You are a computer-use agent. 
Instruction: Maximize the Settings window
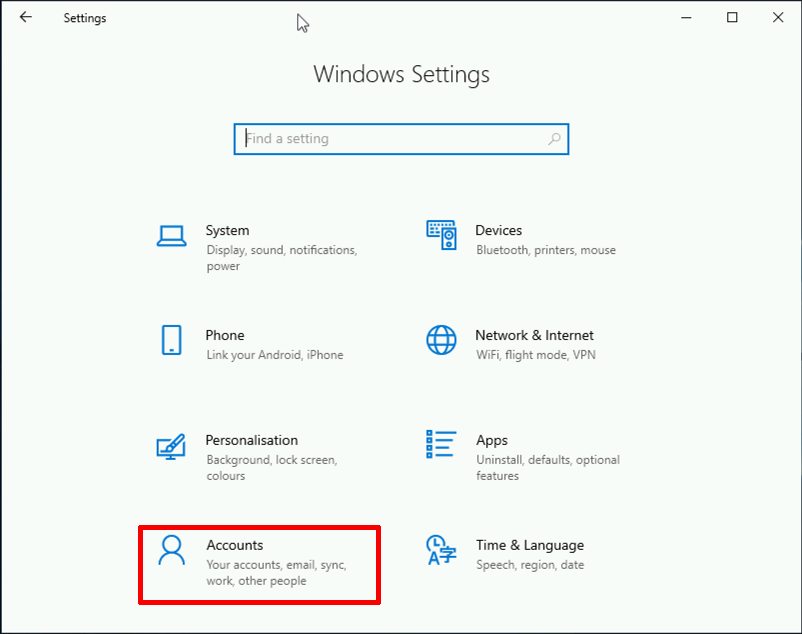(732, 17)
